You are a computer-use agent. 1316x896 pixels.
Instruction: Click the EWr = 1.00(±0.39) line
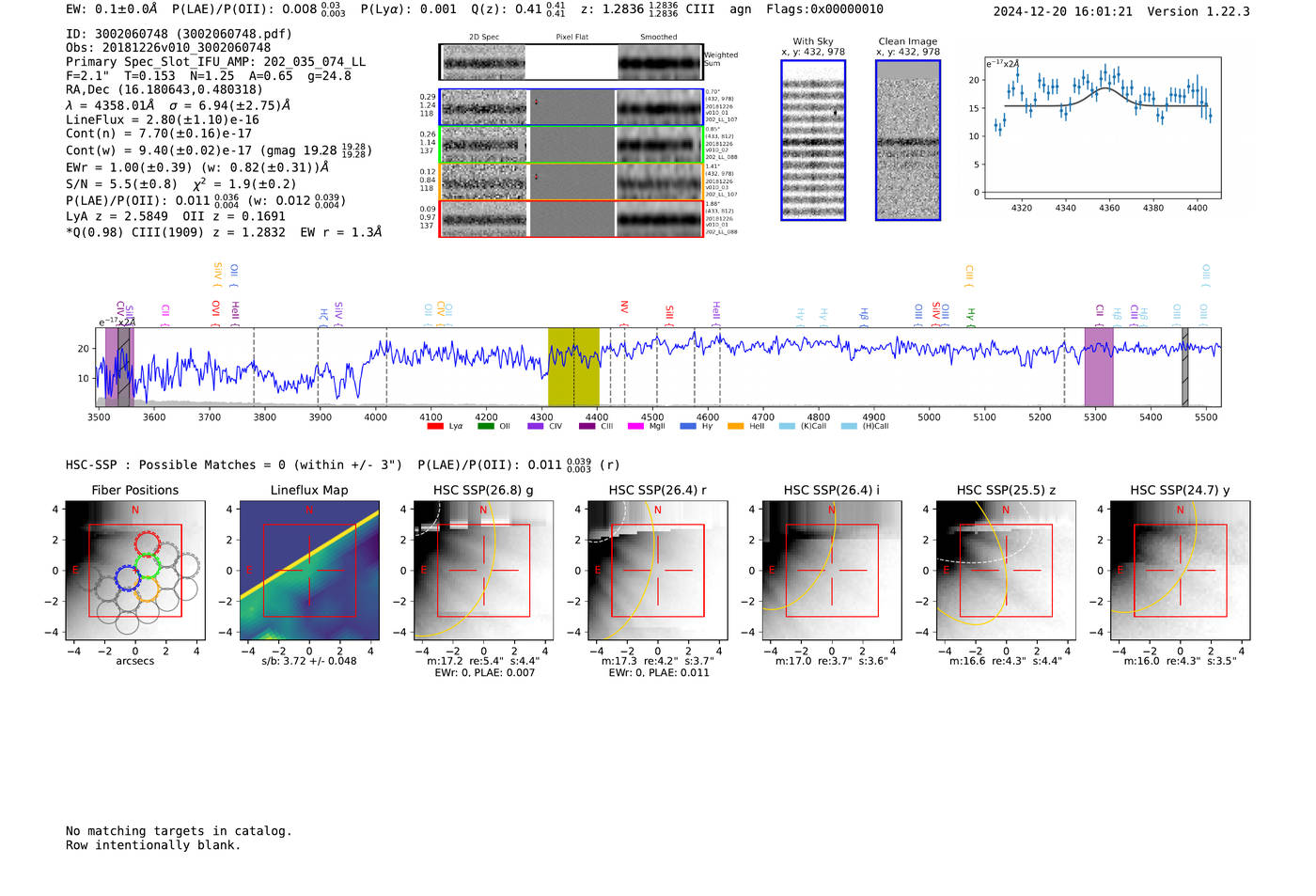point(197,167)
